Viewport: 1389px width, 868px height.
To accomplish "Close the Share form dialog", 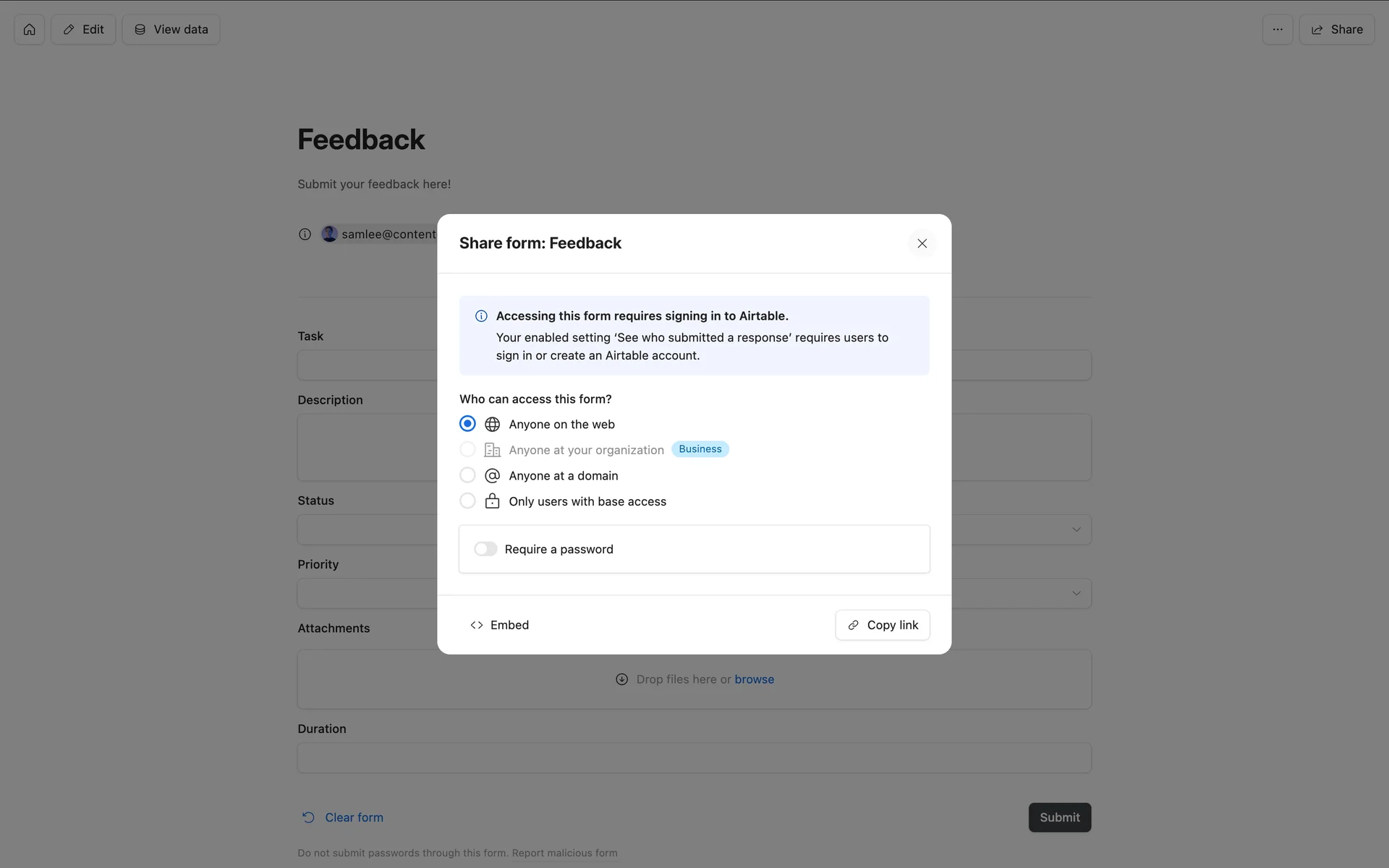I will click(x=922, y=244).
